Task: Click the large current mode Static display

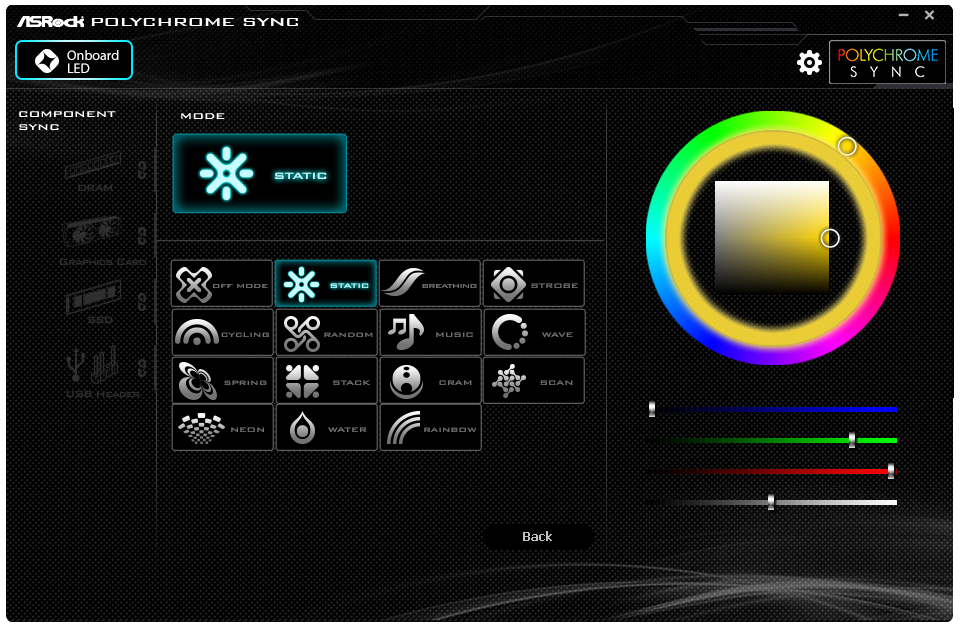Action: tap(259, 173)
